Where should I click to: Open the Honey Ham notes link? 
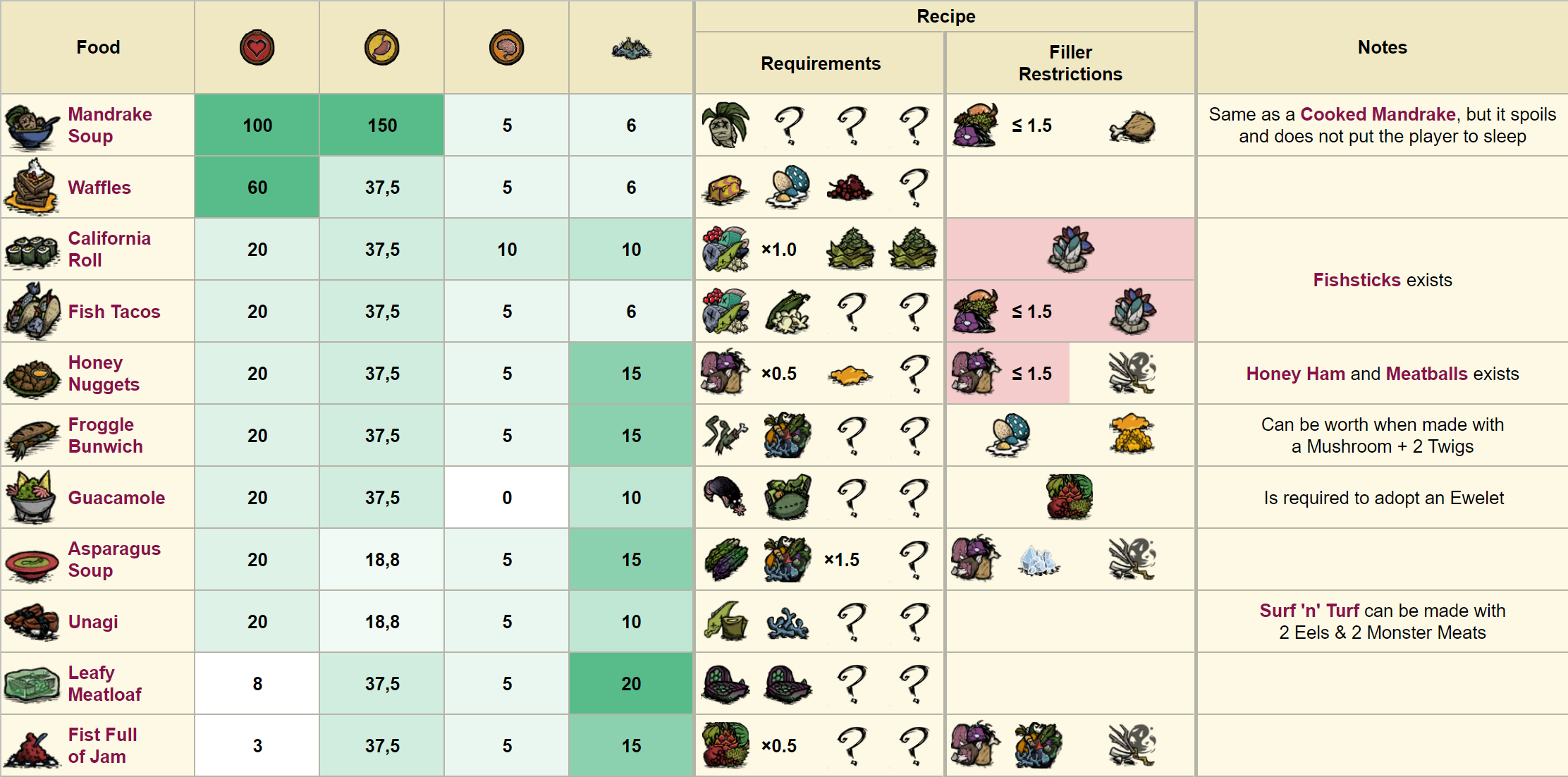click(x=1295, y=374)
